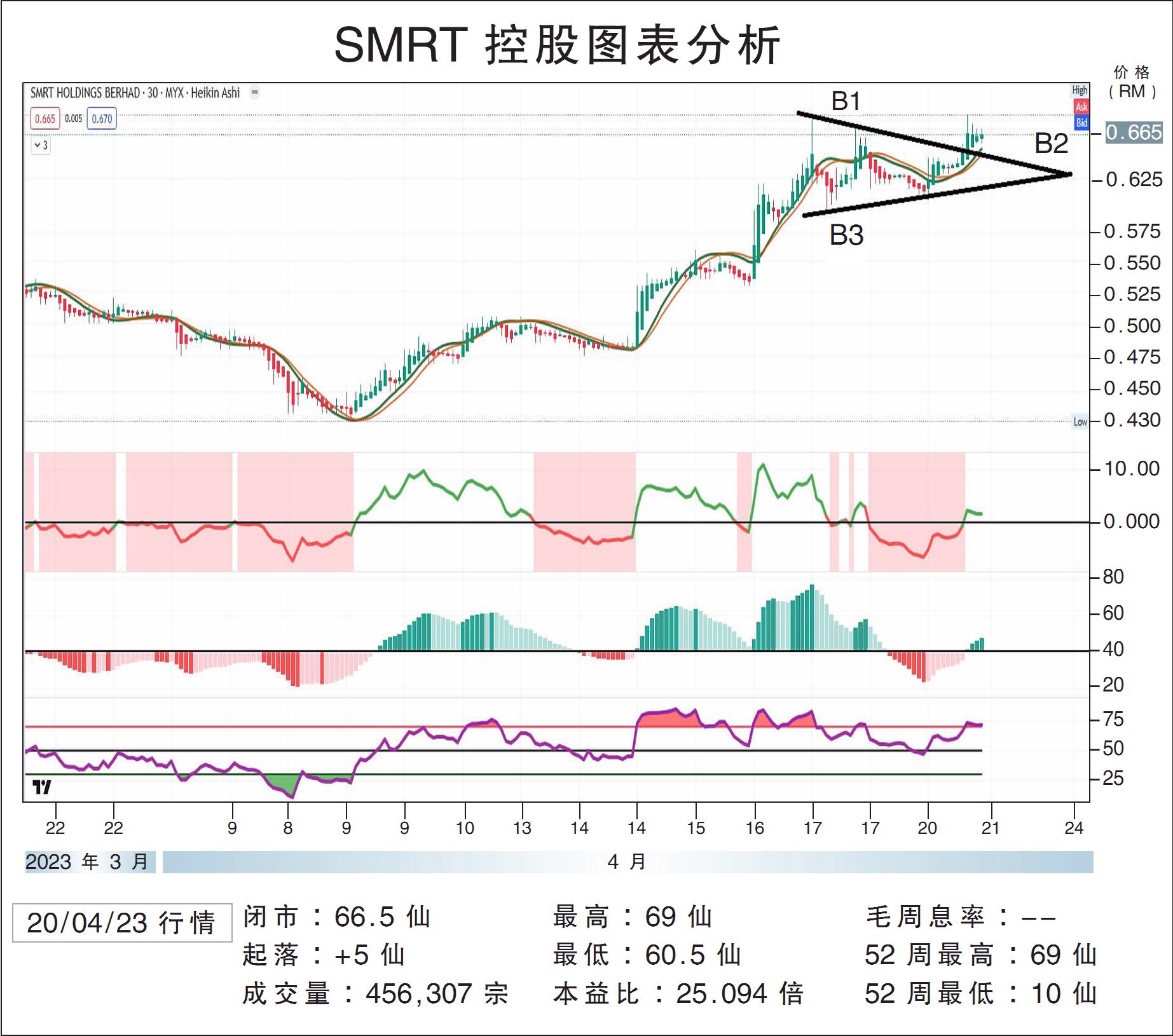Click the symbol status dot beside Heikin Ashi
Screen dimensions: 1173x1036
pyautogui.click(x=255, y=93)
